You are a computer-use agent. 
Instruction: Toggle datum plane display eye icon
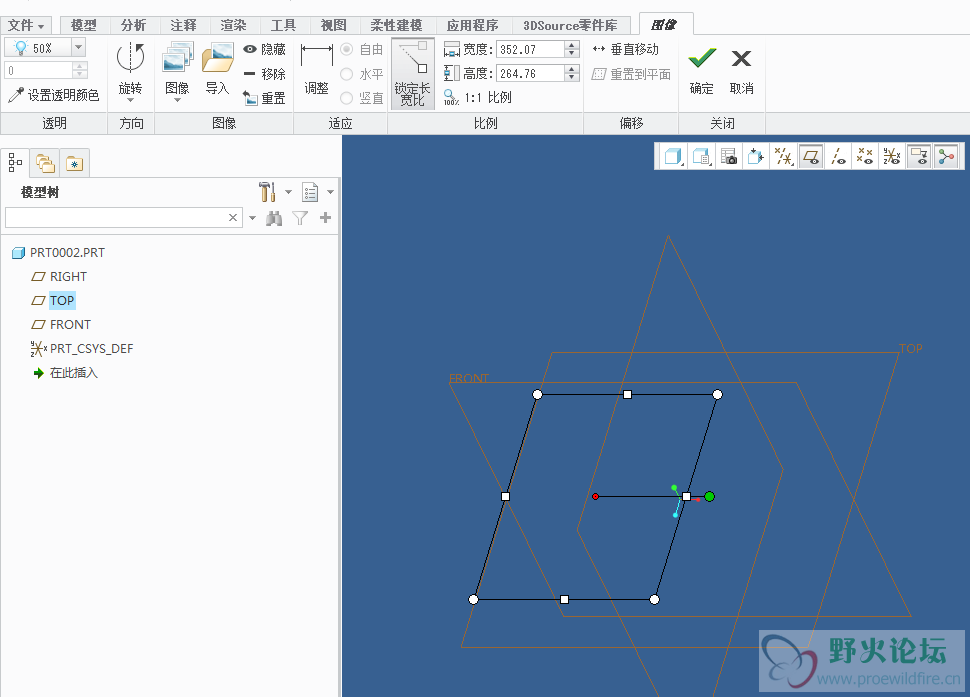811,156
